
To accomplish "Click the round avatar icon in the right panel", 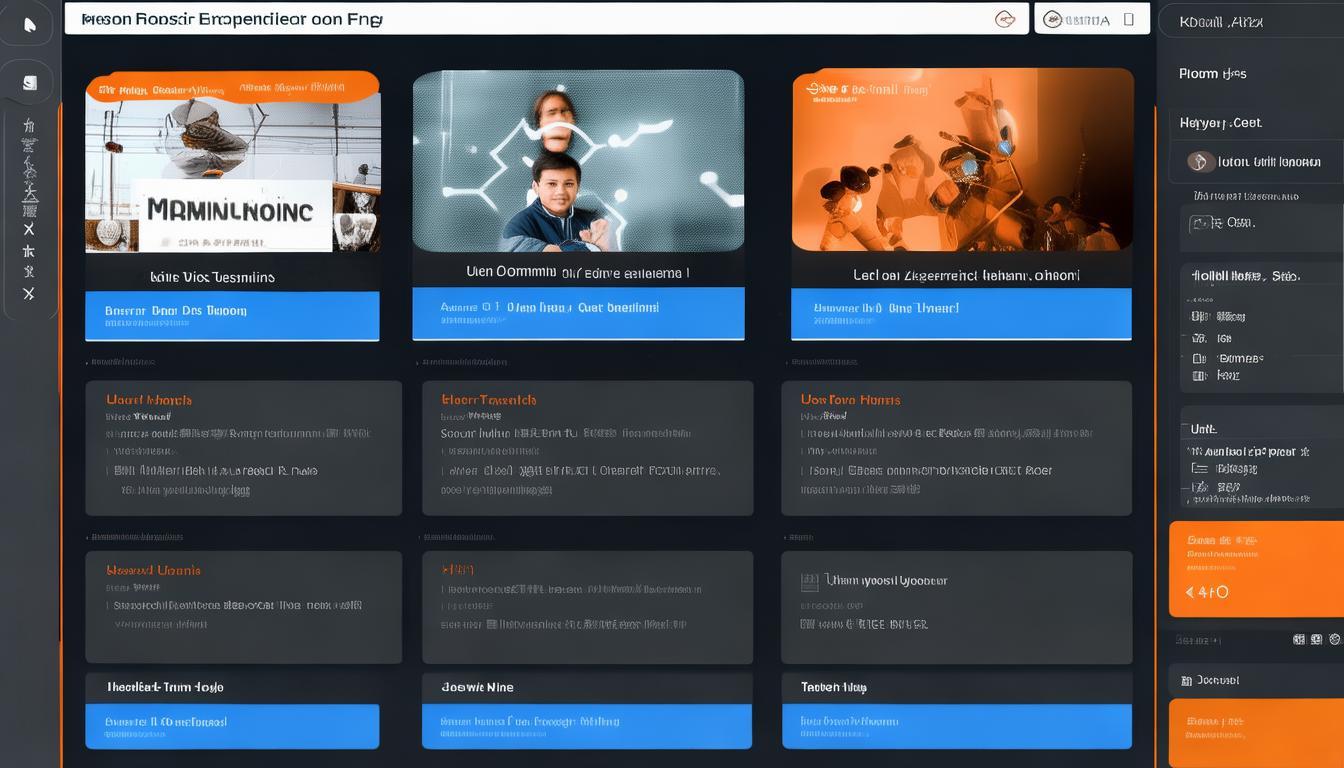I will 1200,161.
